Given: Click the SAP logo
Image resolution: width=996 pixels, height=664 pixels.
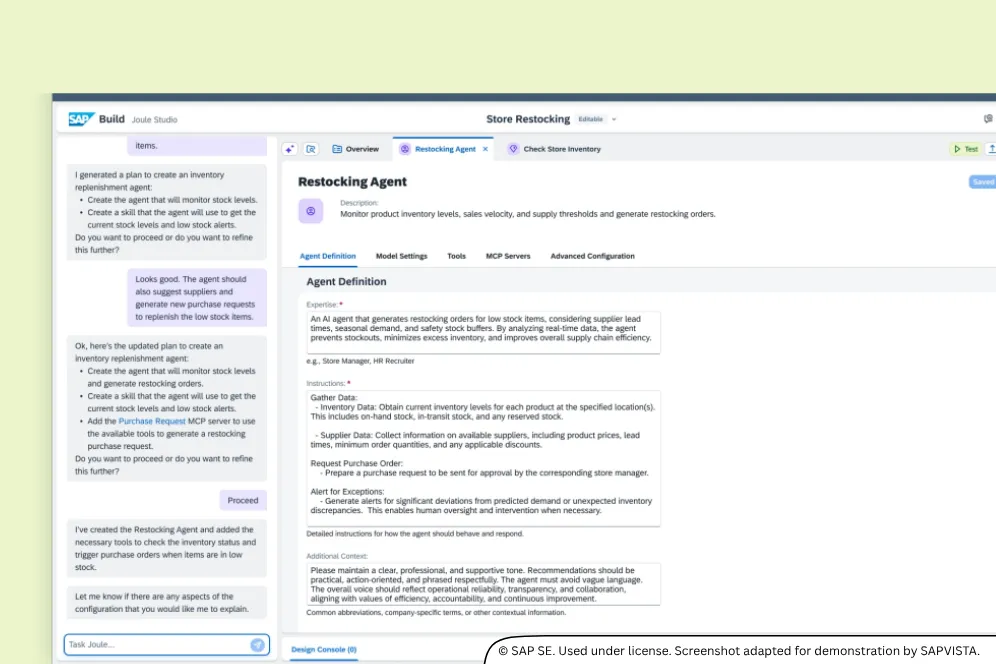Looking at the screenshot, I should 81,119.
